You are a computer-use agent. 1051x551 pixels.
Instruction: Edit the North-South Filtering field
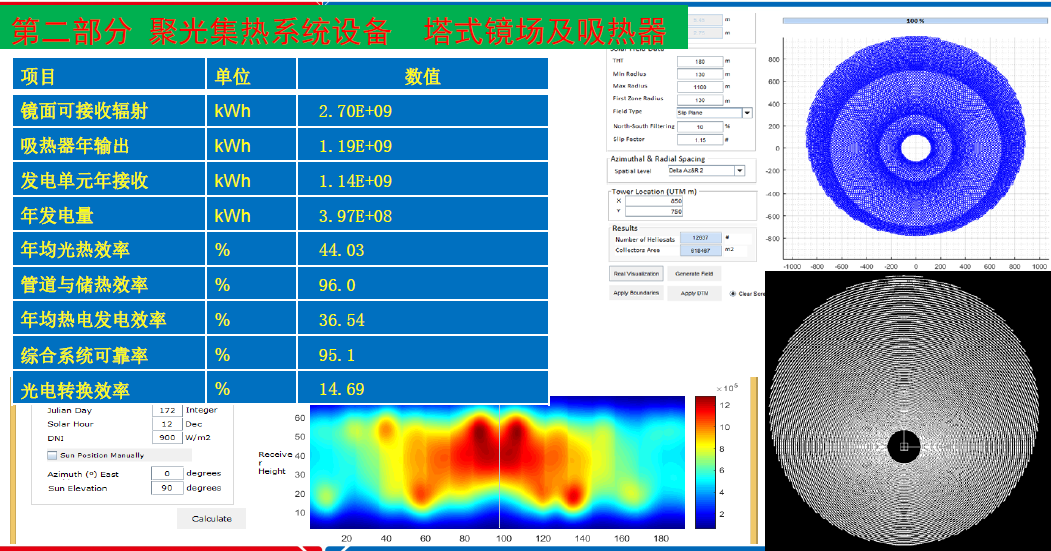tap(700, 127)
